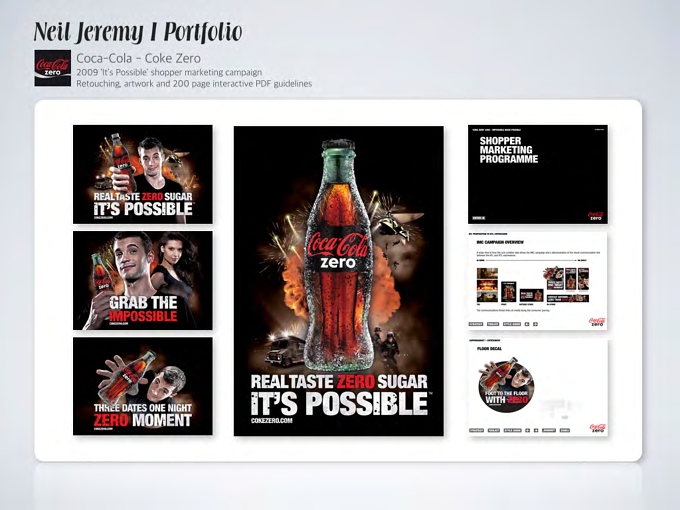Click the 'Retouching, artwork and 200 page' description line
Screen dimensions: 680x510
pos(194,83)
